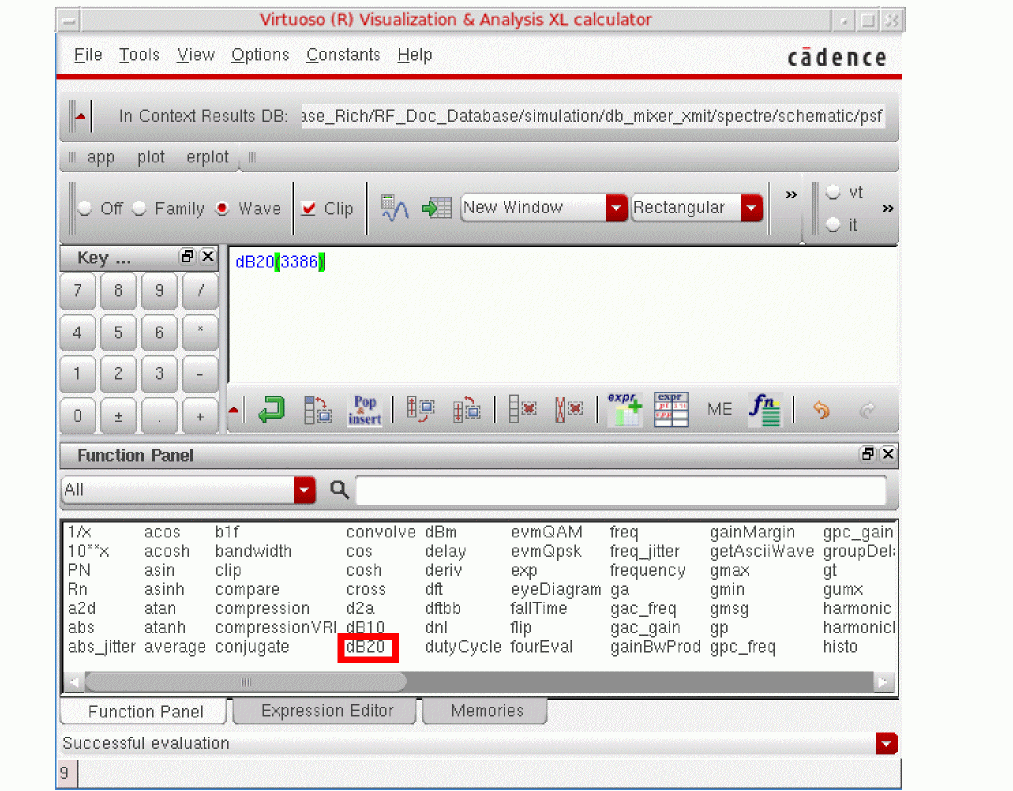Open the File menu

pos(88,55)
